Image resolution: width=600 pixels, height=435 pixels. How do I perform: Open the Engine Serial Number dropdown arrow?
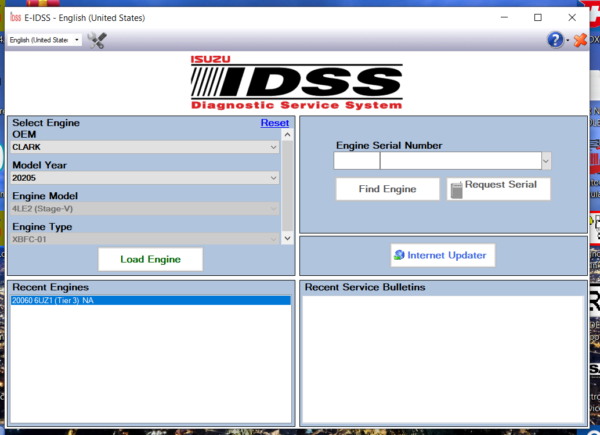546,161
